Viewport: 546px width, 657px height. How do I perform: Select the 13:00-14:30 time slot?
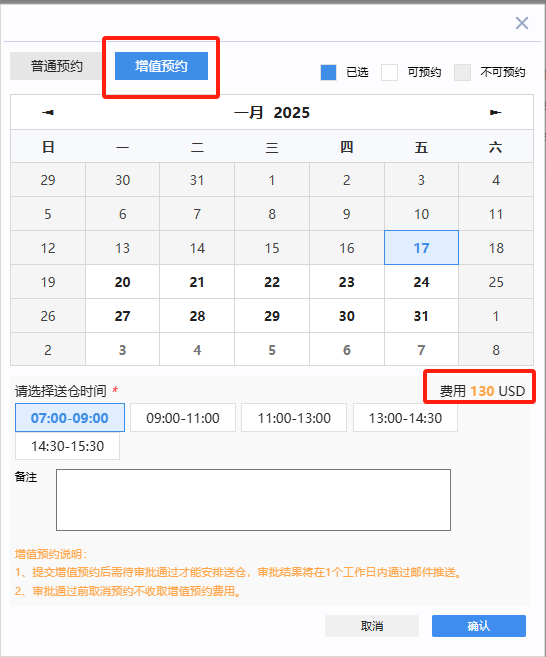tap(405, 418)
